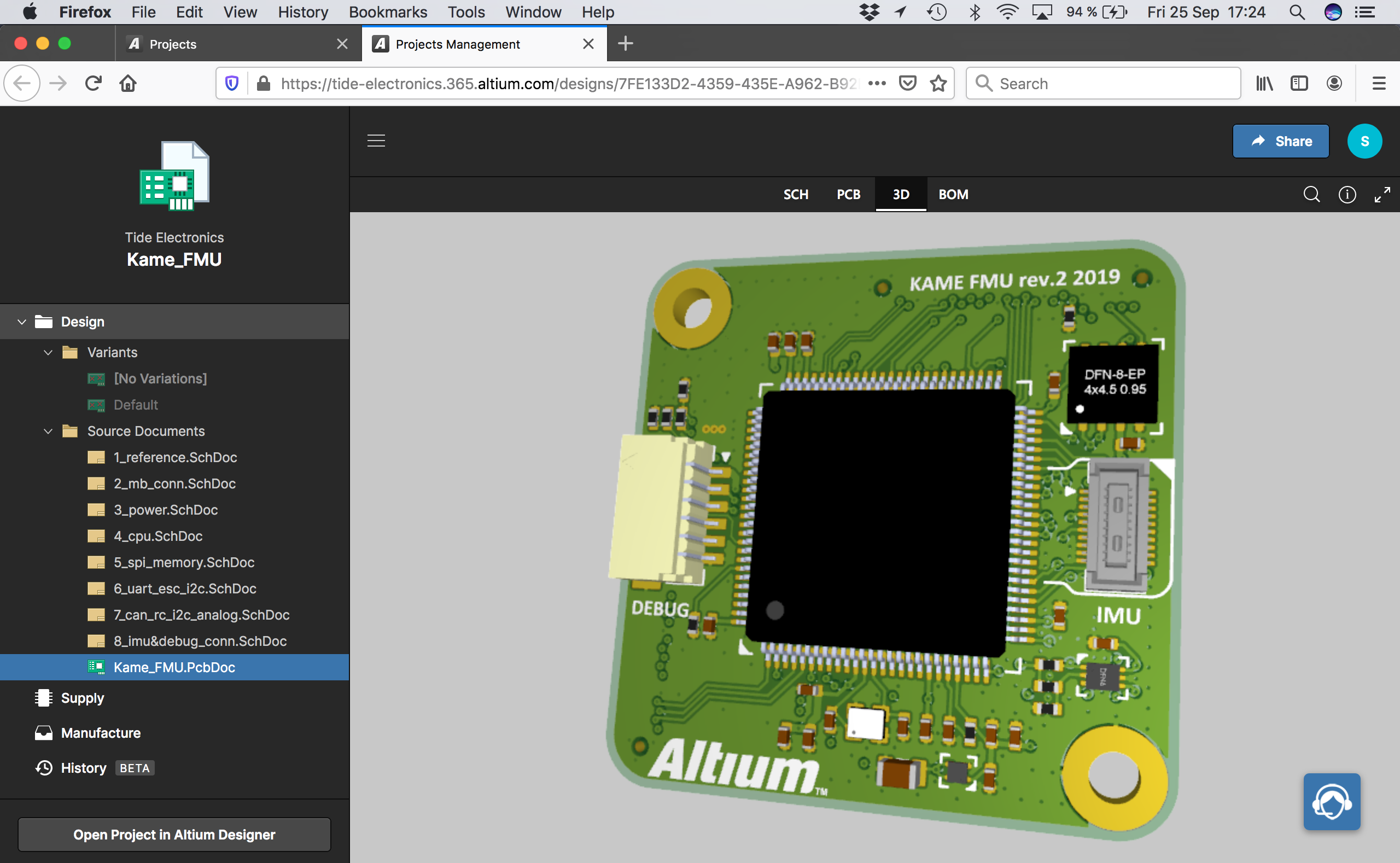Click the Search icon in viewer
The width and height of the screenshot is (1400, 863).
(1310, 194)
